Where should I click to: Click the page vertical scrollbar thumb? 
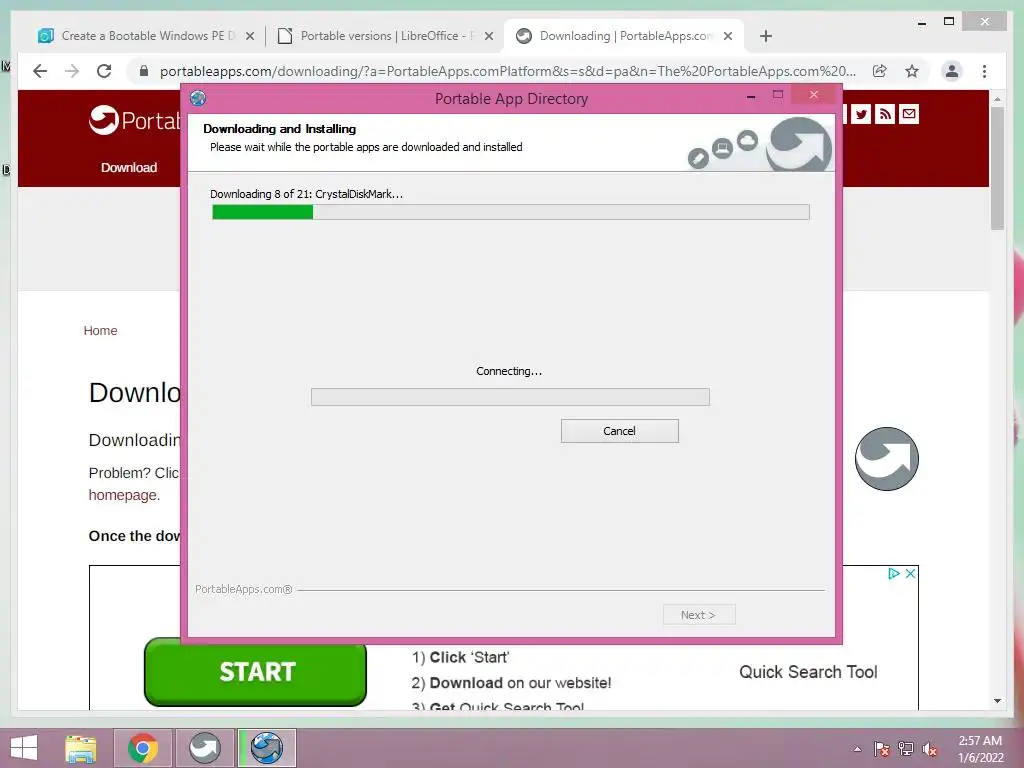[x=997, y=168]
